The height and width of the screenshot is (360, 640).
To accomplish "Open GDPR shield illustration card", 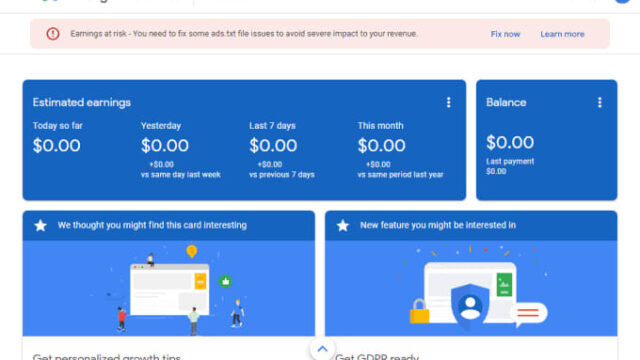I will click(x=471, y=288).
